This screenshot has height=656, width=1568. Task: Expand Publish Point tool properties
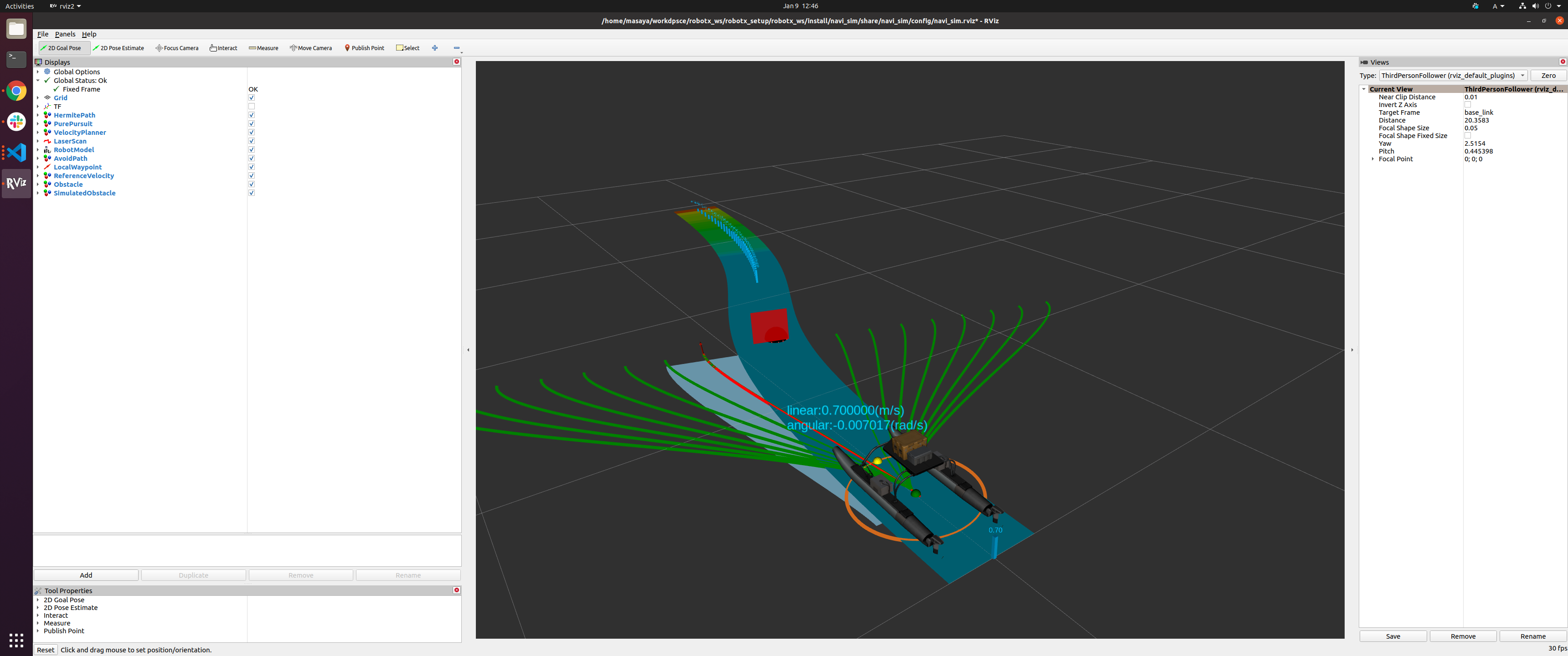[x=38, y=631]
